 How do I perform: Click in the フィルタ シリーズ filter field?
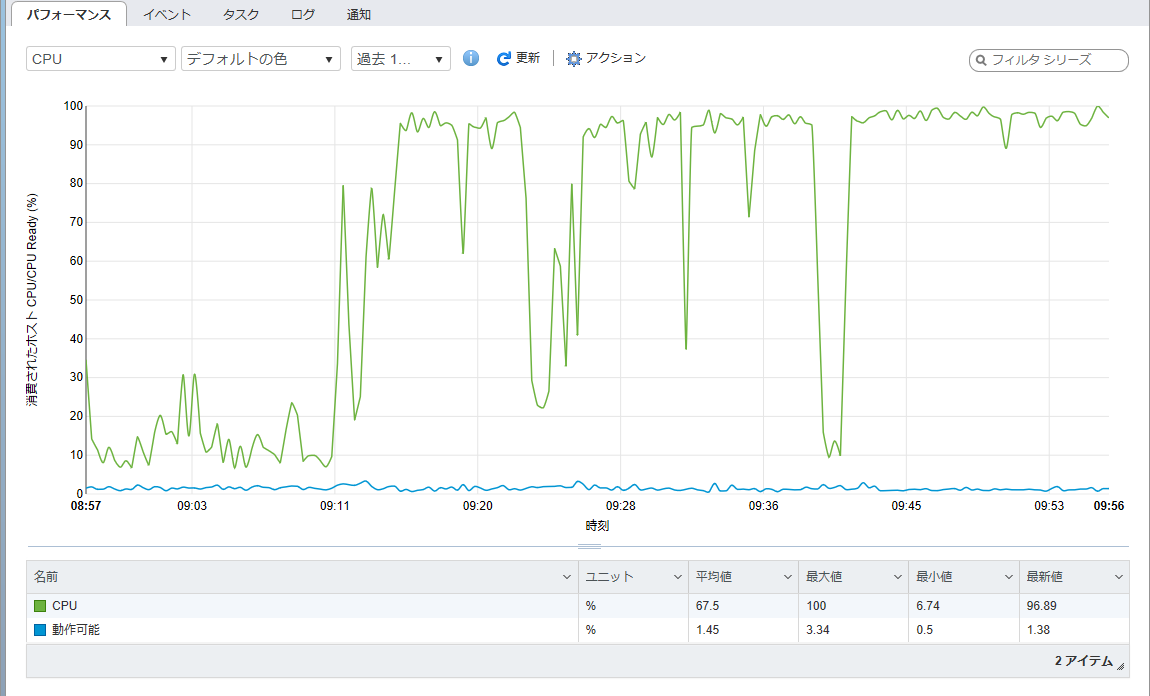coord(1055,61)
